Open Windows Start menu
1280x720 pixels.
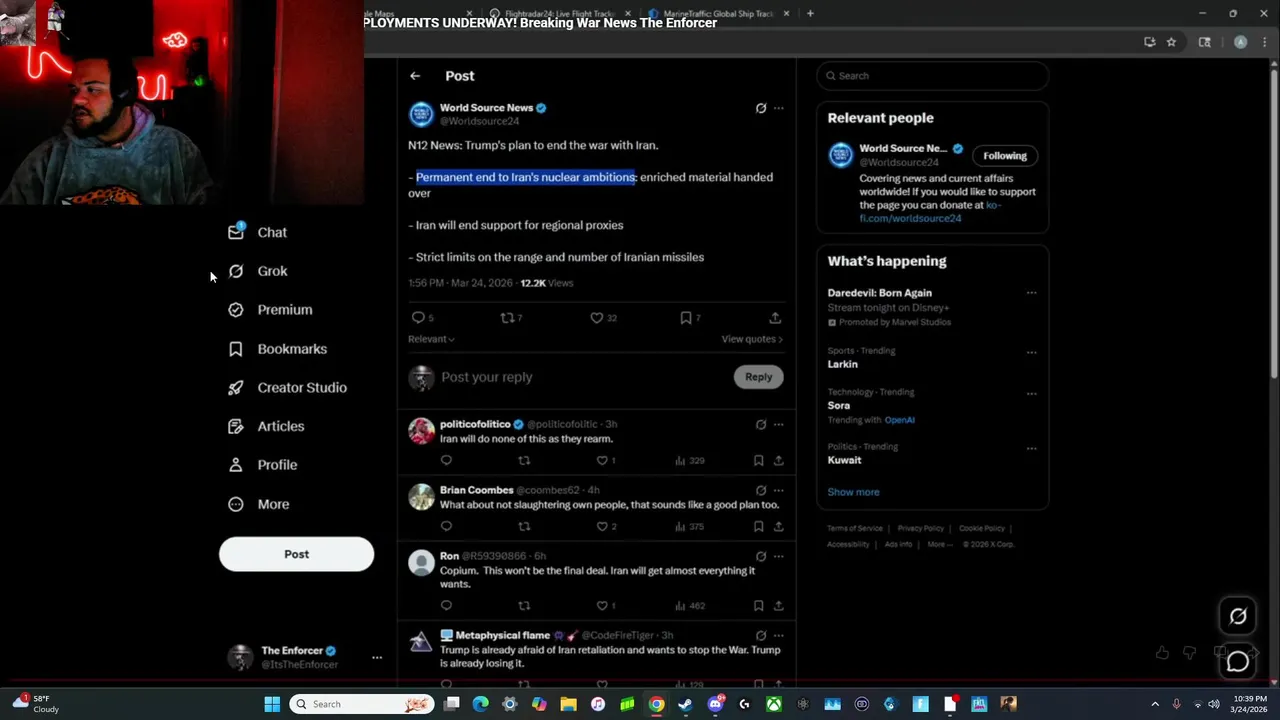coord(272,704)
